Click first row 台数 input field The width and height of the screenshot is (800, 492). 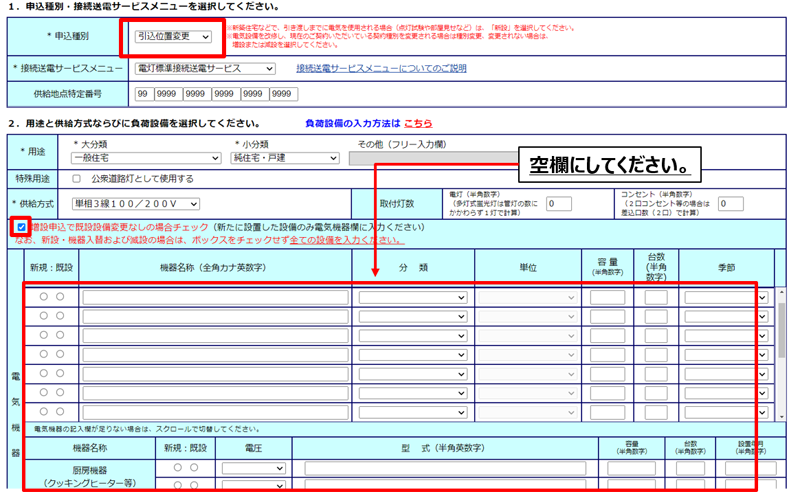click(x=656, y=298)
